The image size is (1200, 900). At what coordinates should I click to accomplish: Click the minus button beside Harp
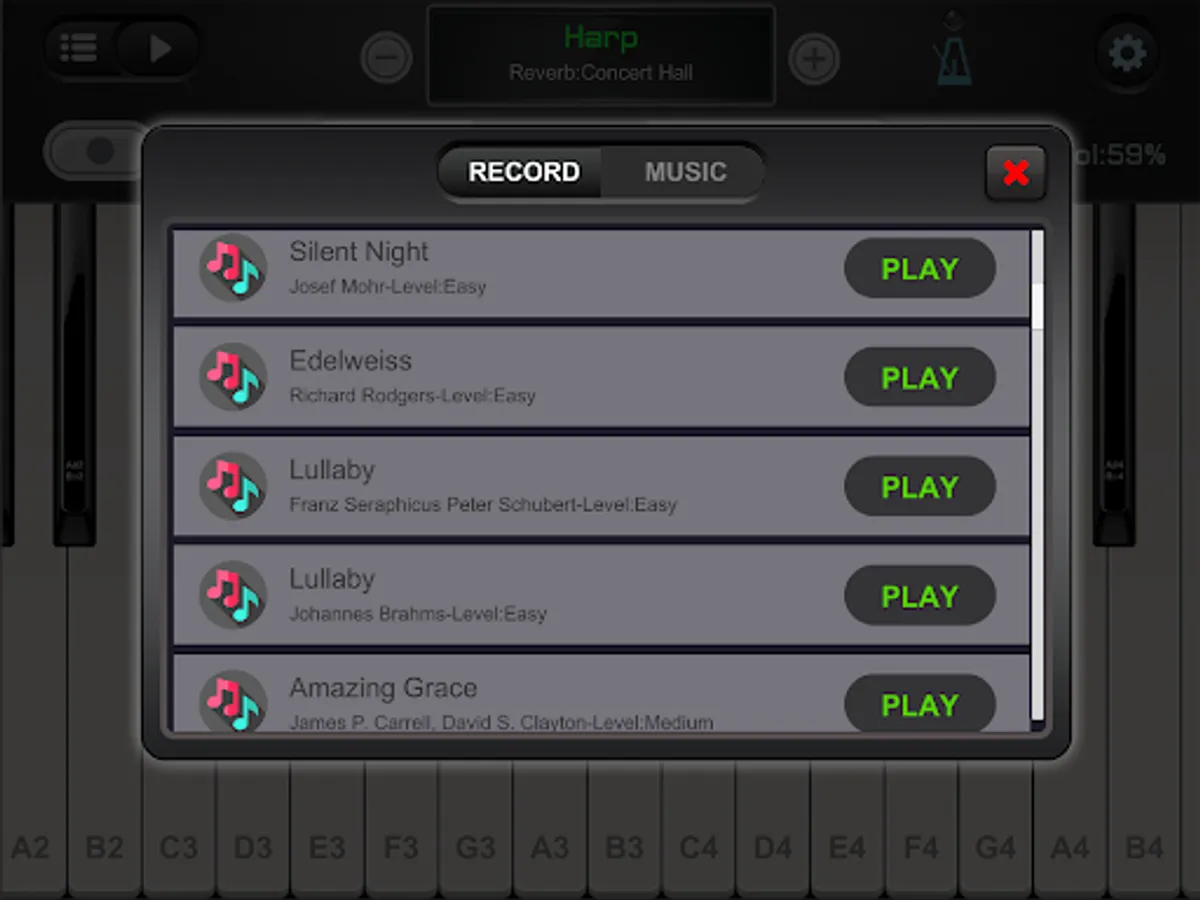coord(386,59)
